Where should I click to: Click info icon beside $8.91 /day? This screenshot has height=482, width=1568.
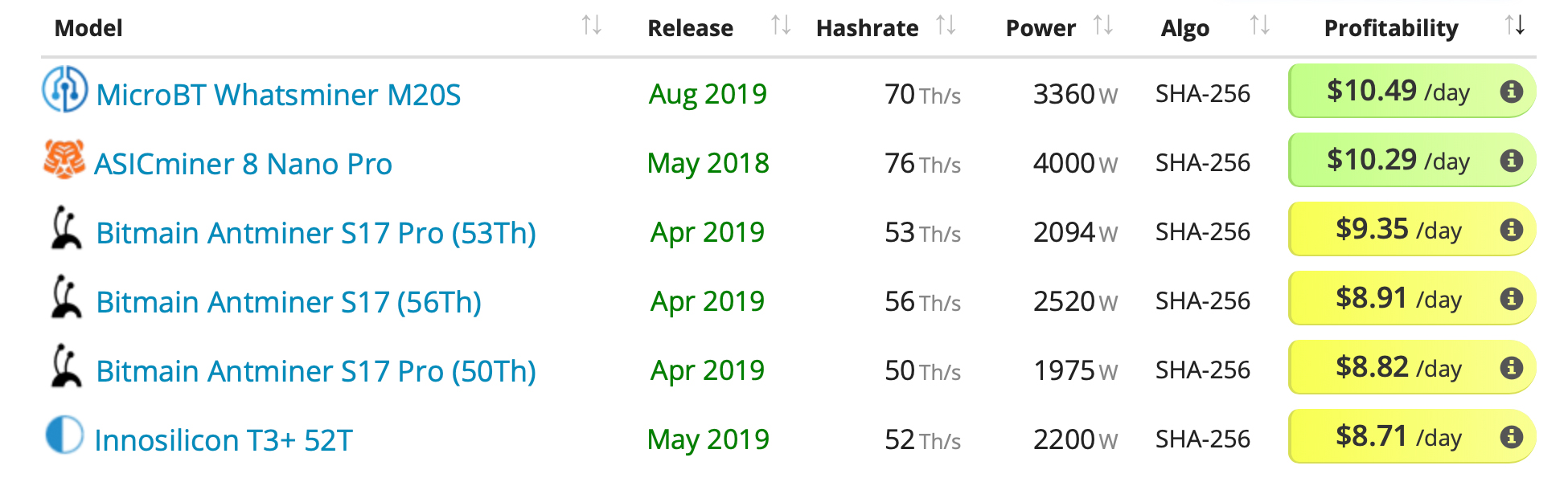point(1511,299)
